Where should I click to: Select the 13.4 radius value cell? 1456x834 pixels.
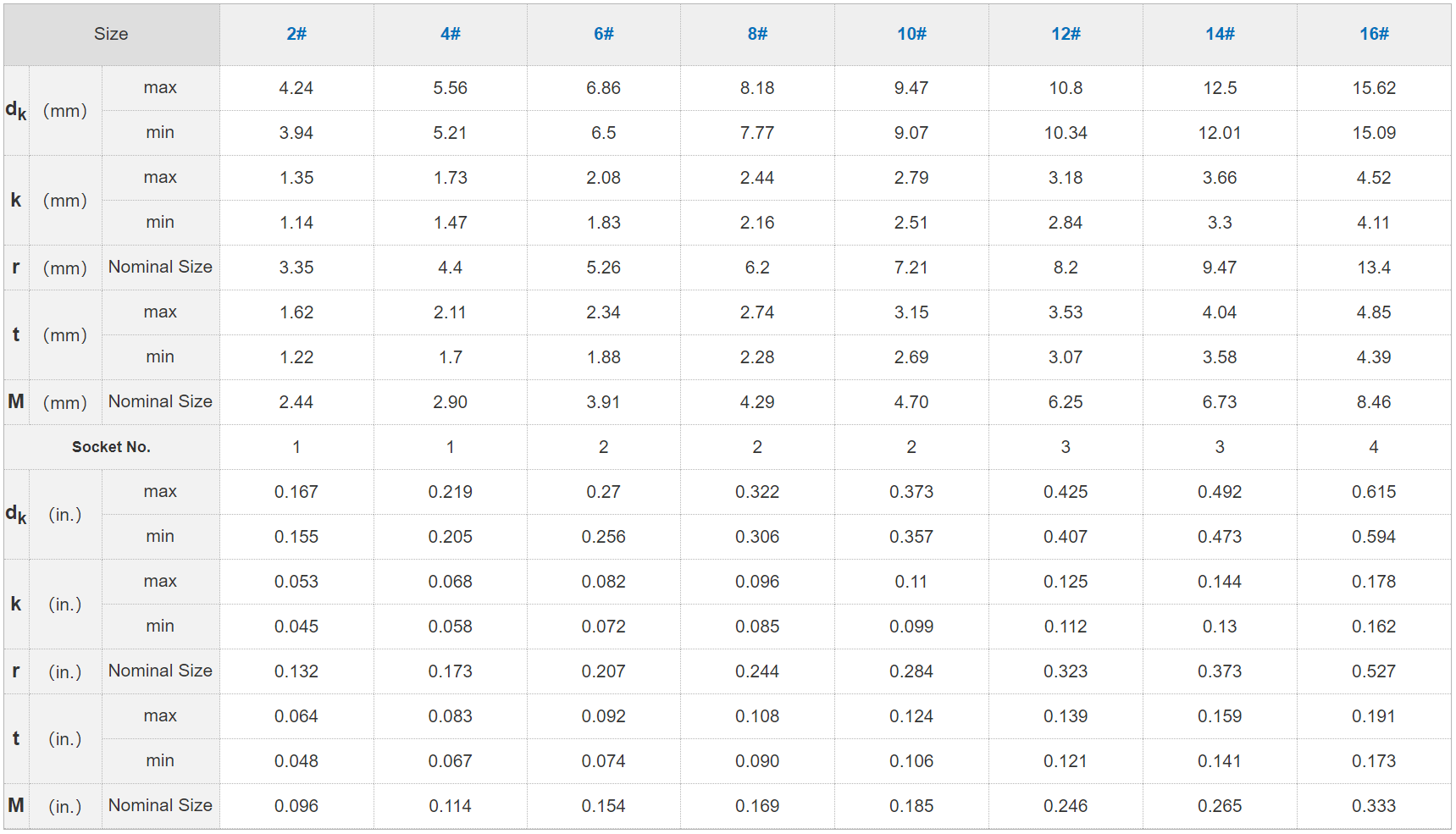click(1374, 268)
